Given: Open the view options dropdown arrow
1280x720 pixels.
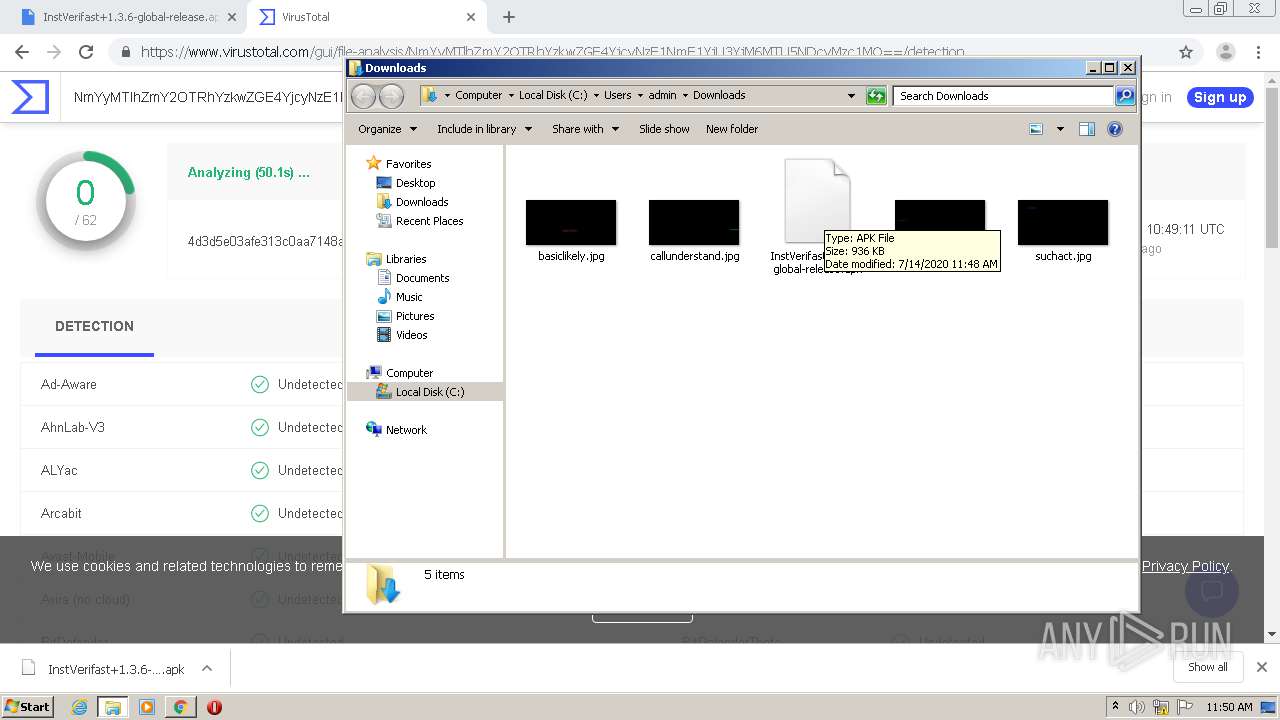Looking at the screenshot, I should 1060,129.
